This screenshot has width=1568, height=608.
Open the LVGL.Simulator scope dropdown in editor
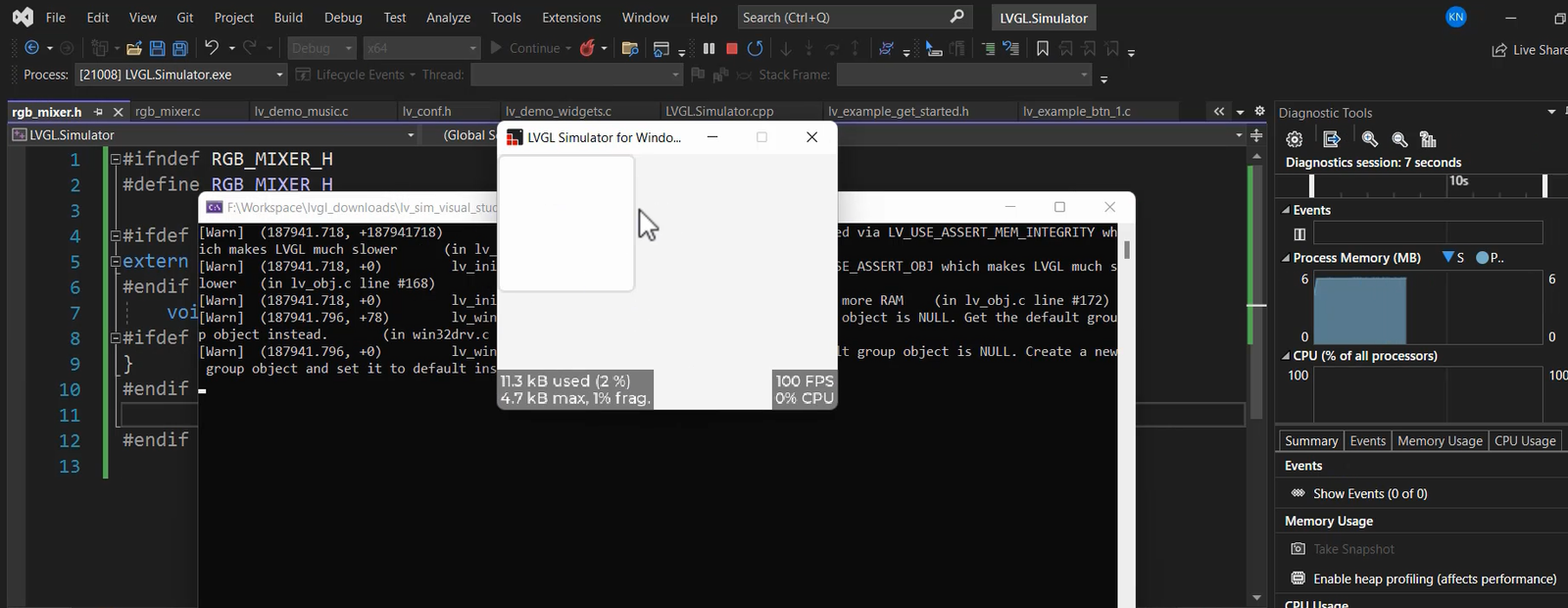[x=214, y=135]
